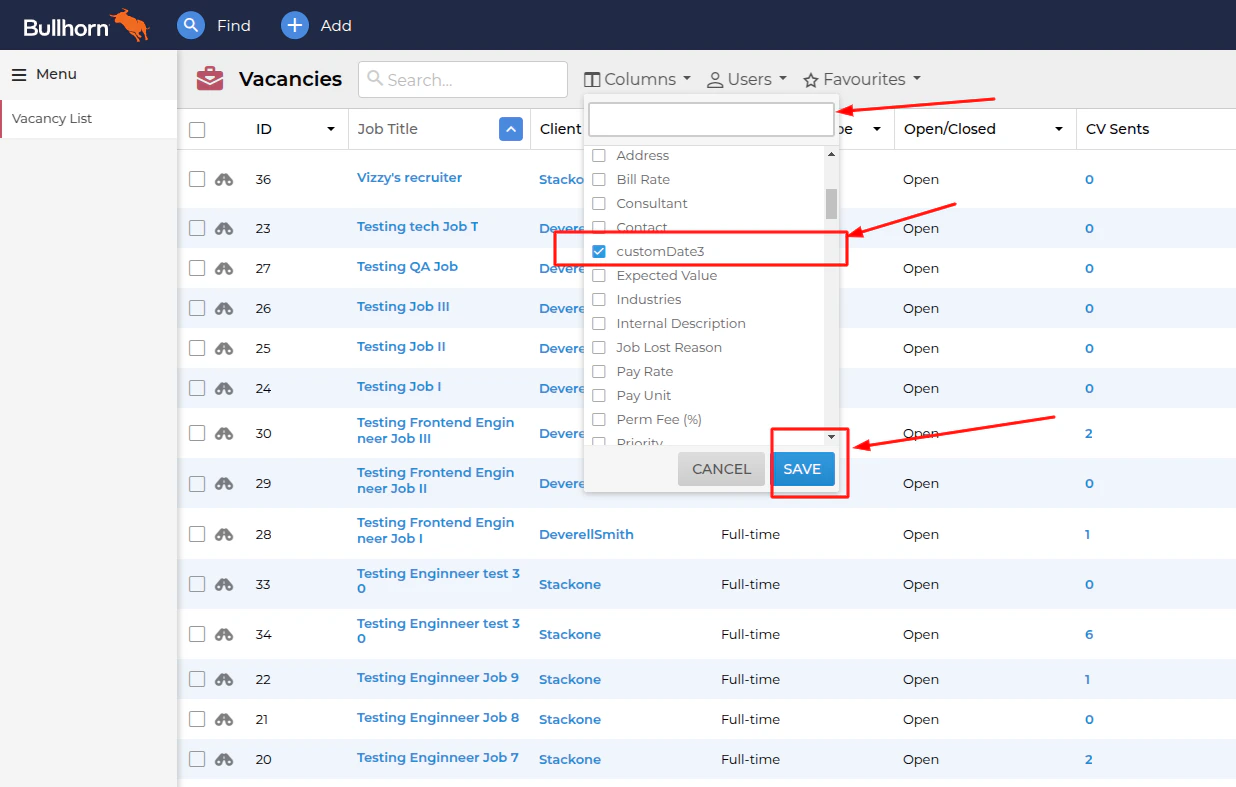Check the Address column option
This screenshot has width=1236, height=787.
(599, 155)
